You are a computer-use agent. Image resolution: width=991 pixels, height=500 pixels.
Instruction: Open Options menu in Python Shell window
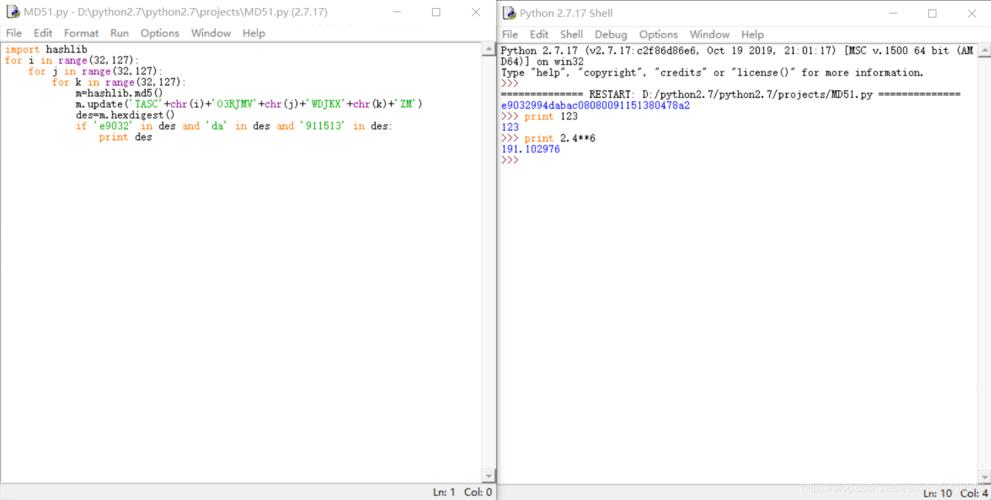click(658, 34)
